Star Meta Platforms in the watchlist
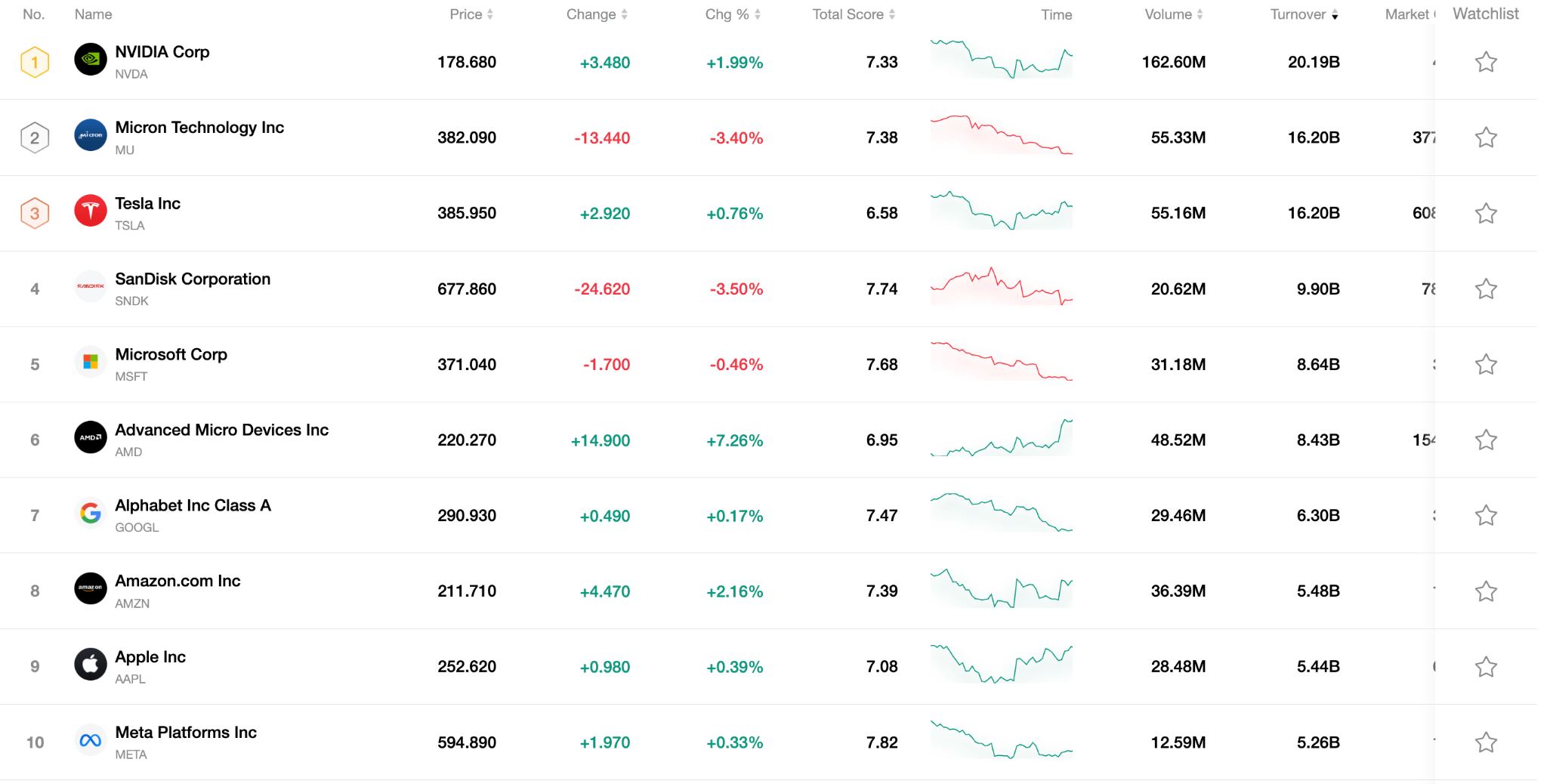1547x784 pixels. click(x=1485, y=742)
